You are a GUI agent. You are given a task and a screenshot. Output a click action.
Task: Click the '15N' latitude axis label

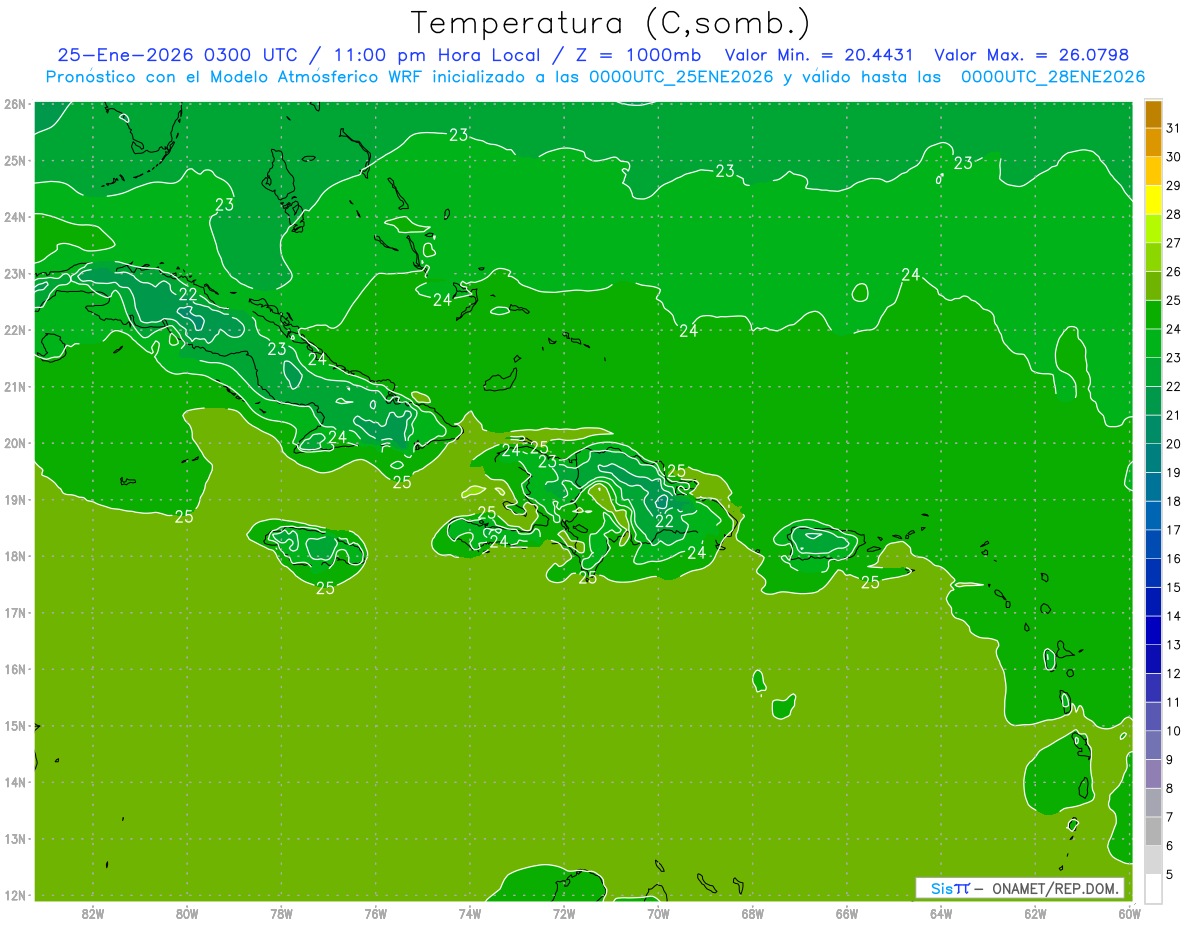[x=15, y=725]
